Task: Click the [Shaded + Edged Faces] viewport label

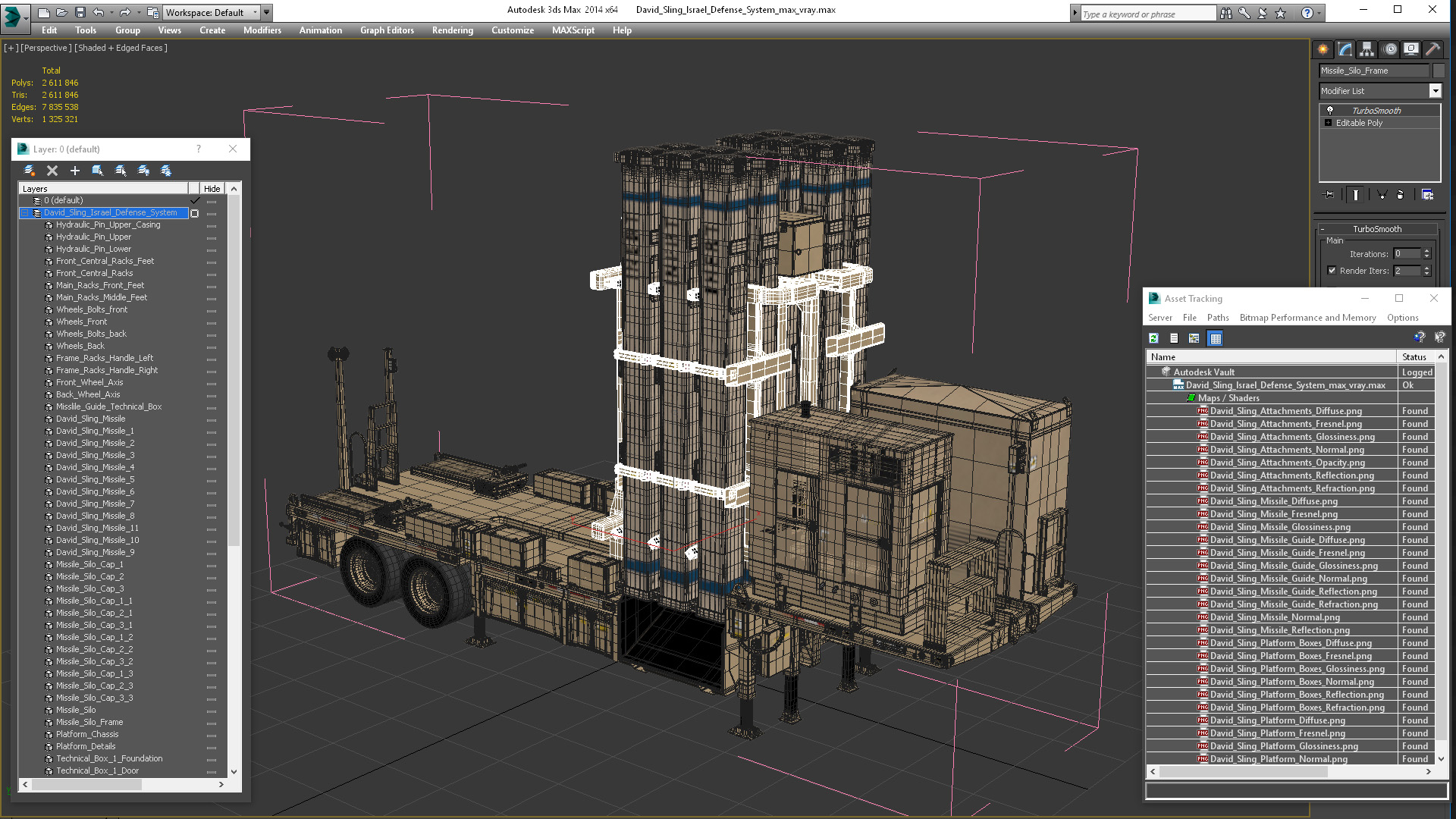Action: pos(121,48)
